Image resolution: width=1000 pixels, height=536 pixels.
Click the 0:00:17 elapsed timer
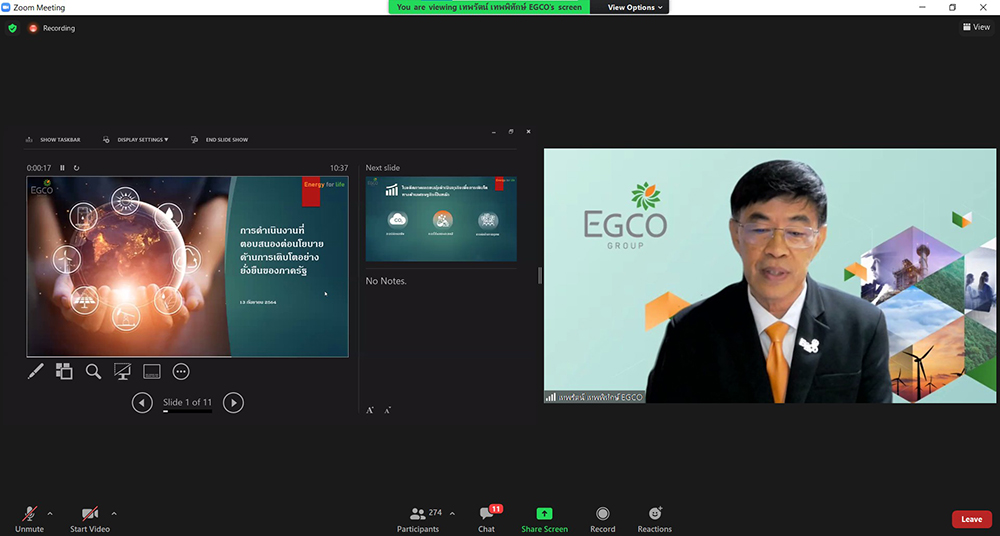point(39,168)
